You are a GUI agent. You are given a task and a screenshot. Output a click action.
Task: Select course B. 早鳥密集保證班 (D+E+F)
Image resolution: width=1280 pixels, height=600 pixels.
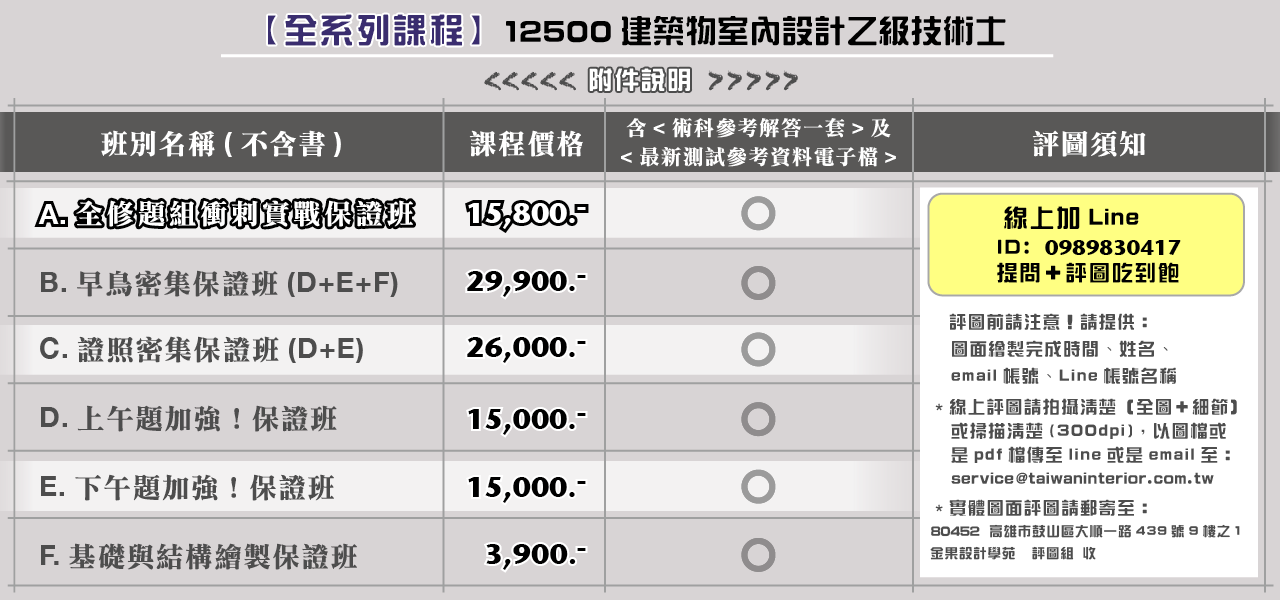tap(219, 284)
